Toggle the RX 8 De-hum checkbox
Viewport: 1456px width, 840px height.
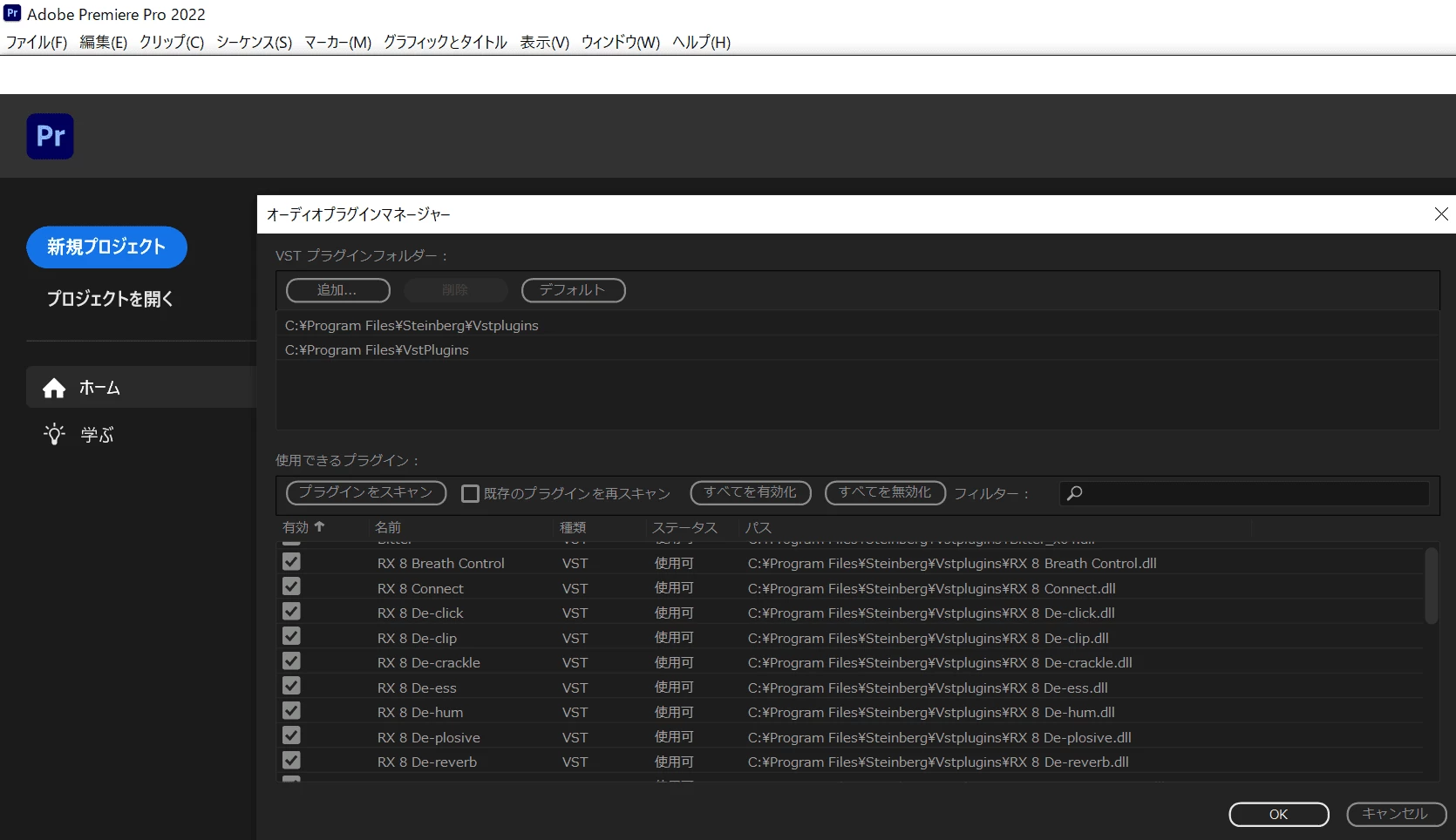291,711
